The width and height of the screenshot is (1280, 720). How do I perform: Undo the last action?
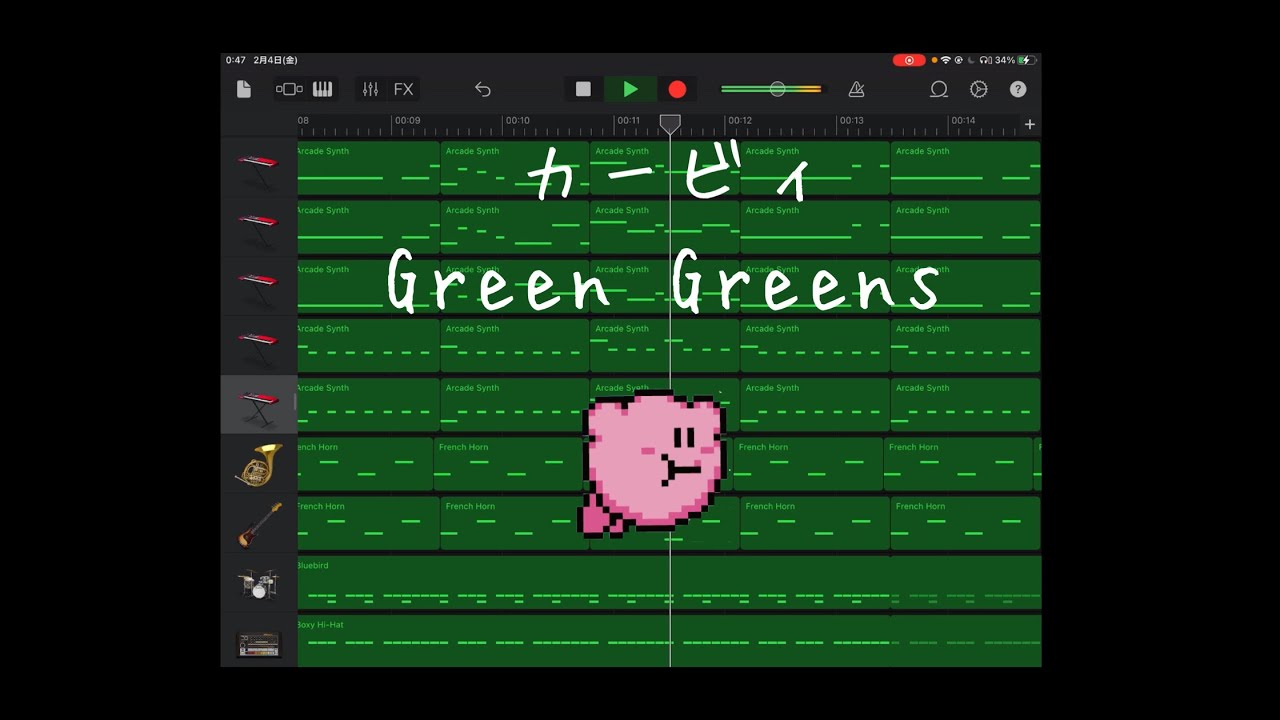(483, 89)
